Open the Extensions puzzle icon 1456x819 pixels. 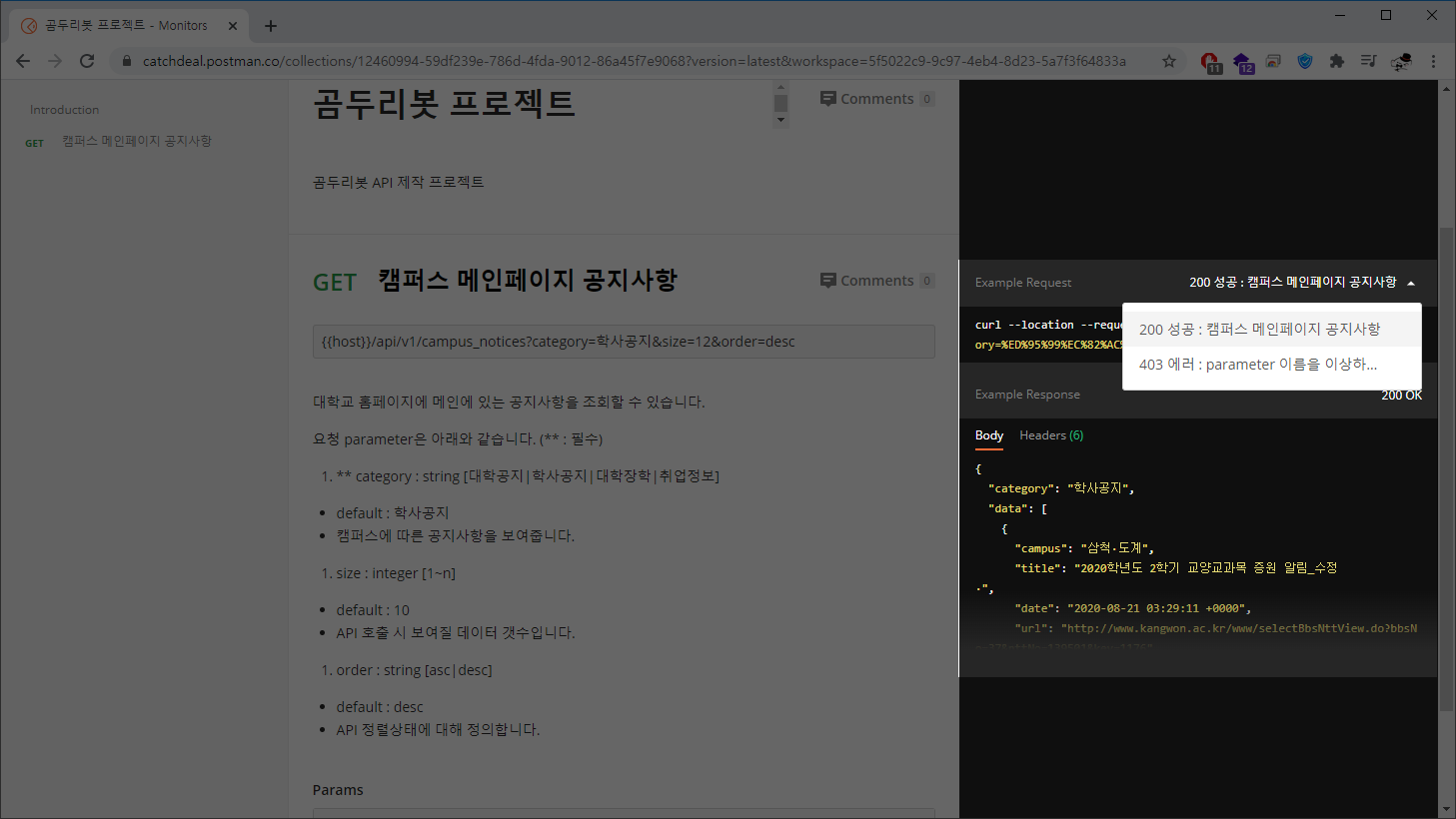point(1337,61)
